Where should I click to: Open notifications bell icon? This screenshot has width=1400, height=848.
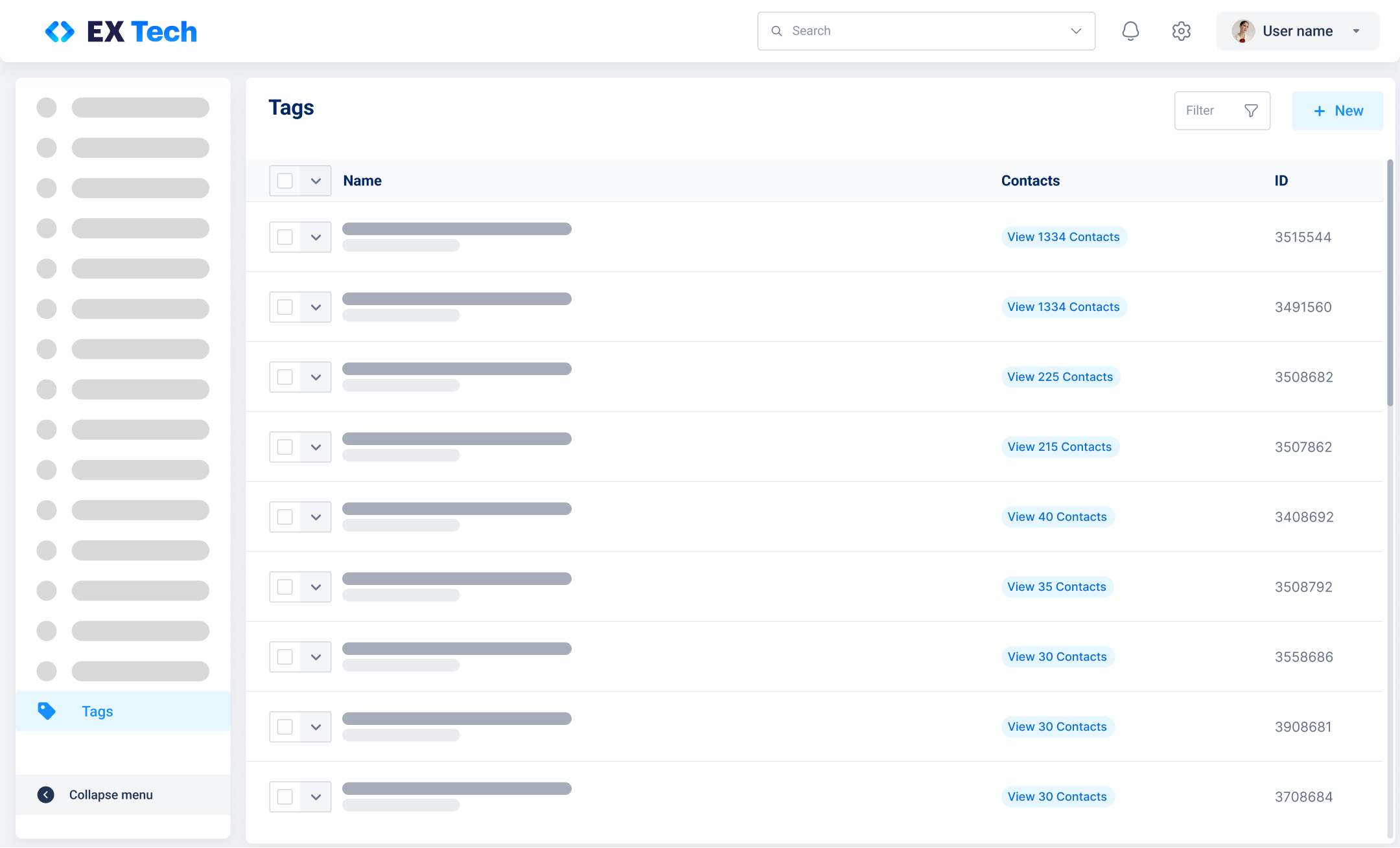[1130, 31]
